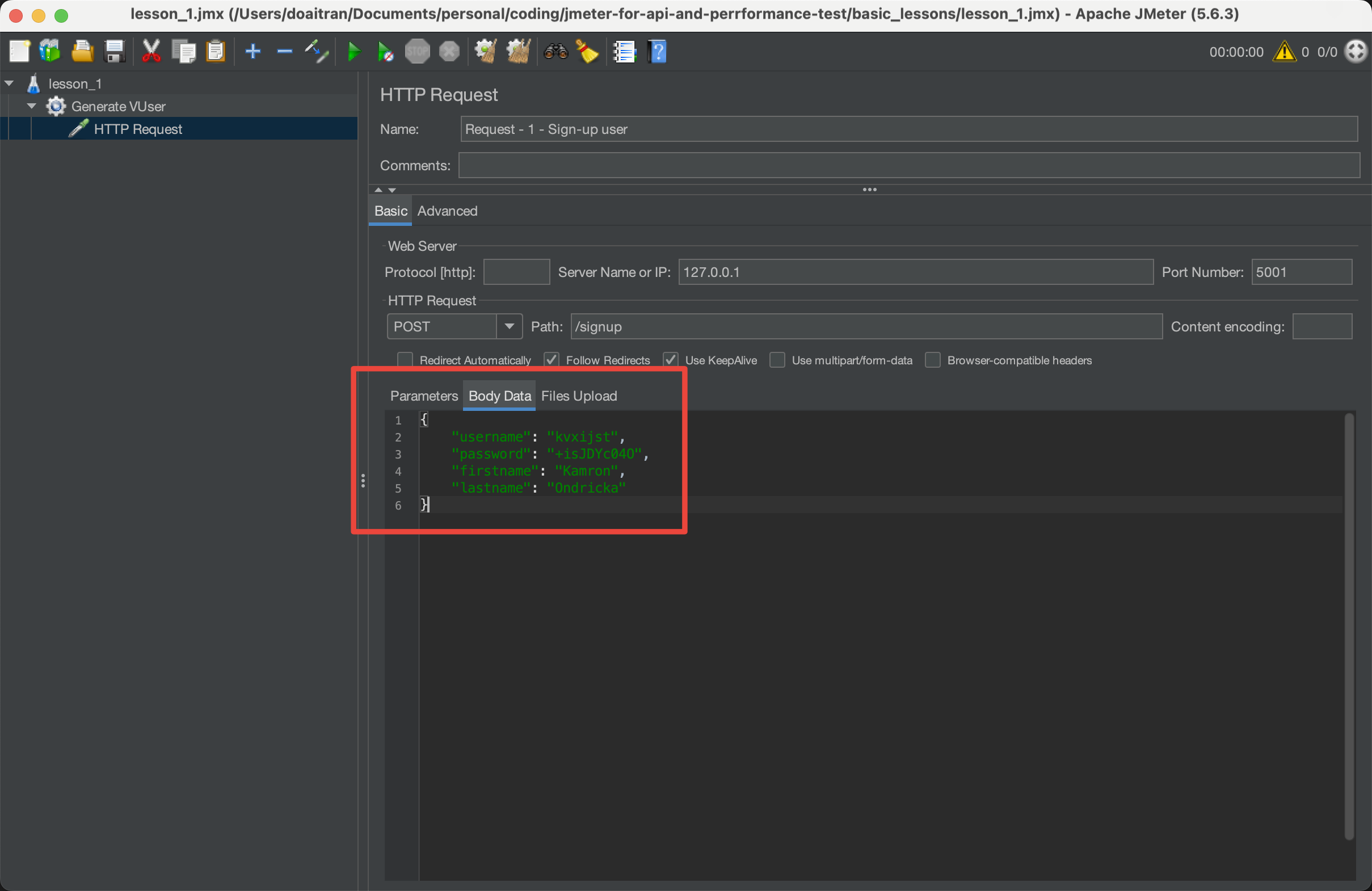This screenshot has height=891, width=1372.
Task: Click the "username" line in body data
Action: point(537,436)
